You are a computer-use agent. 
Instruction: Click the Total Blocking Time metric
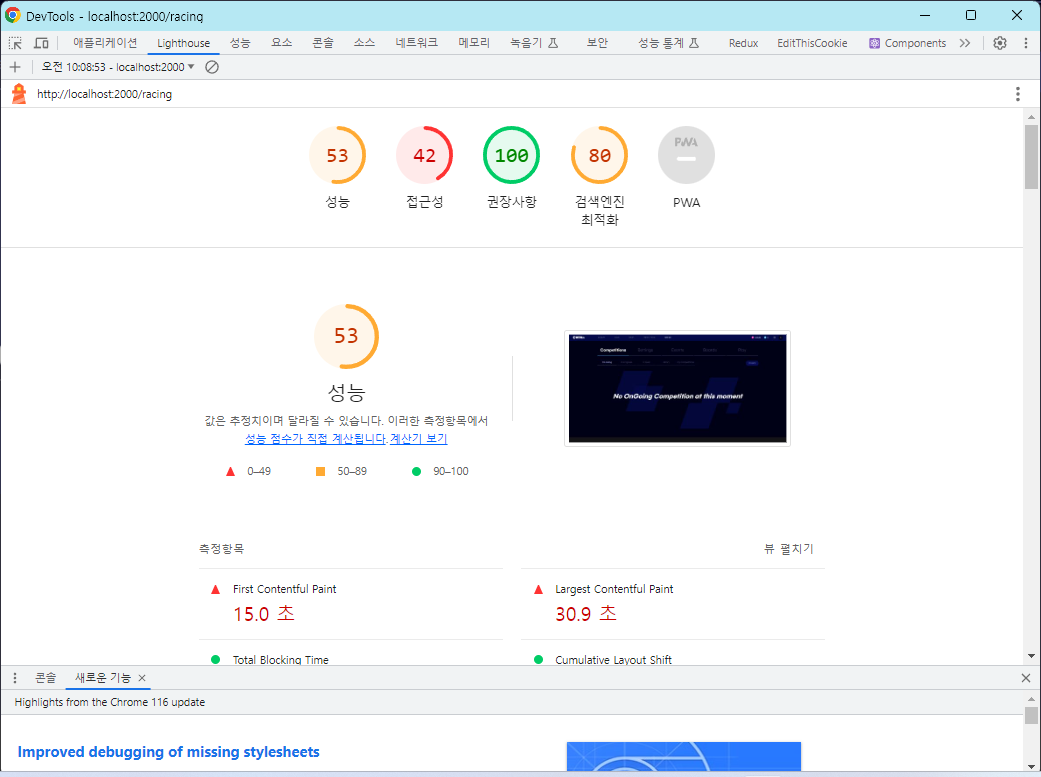coord(280,659)
